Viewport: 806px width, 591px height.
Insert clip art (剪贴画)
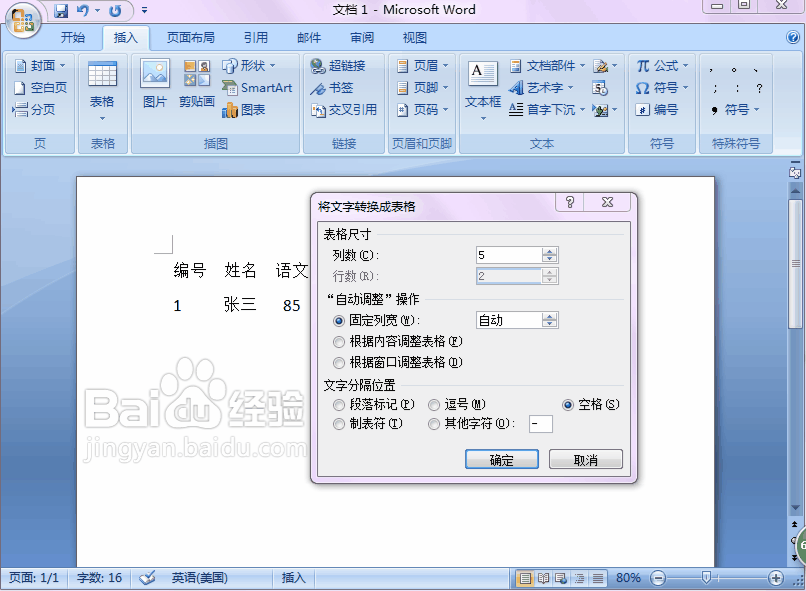click(x=197, y=84)
